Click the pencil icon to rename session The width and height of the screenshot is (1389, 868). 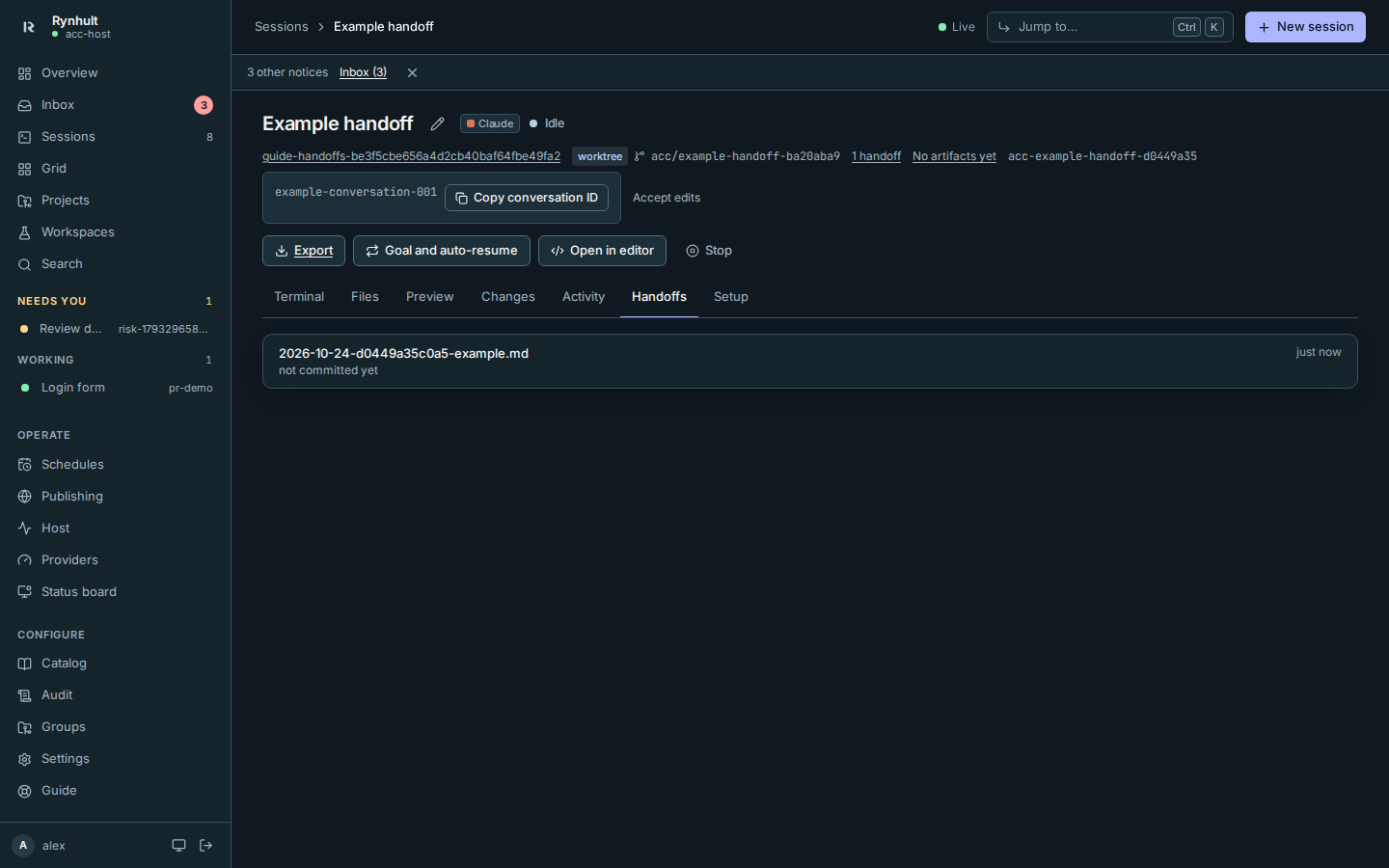coord(437,123)
